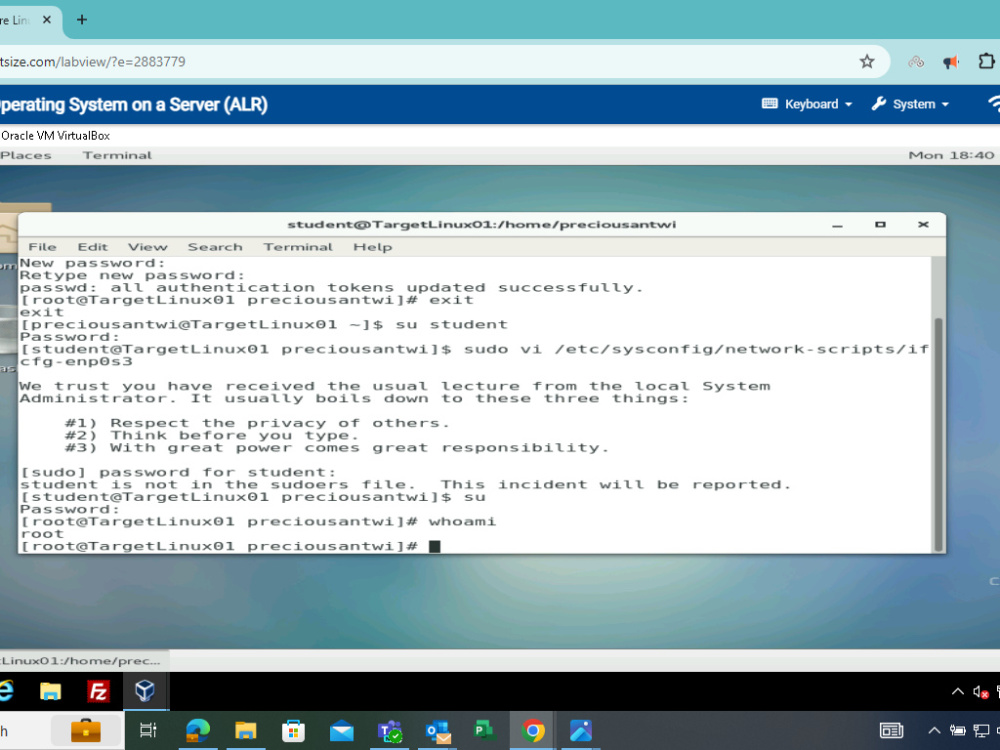
Task: Click the cloud-like extension icon in browser toolbar
Action: pyautogui.click(x=916, y=62)
